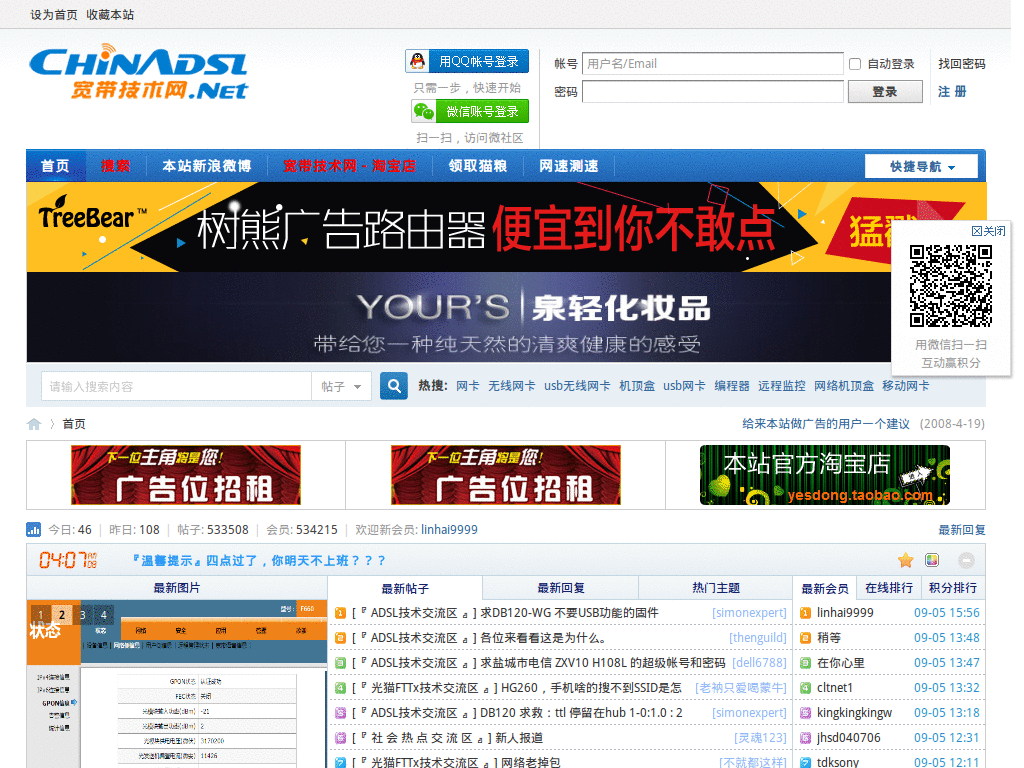Select slide 4 in image carousel
1024x768 pixels.
coord(103,615)
